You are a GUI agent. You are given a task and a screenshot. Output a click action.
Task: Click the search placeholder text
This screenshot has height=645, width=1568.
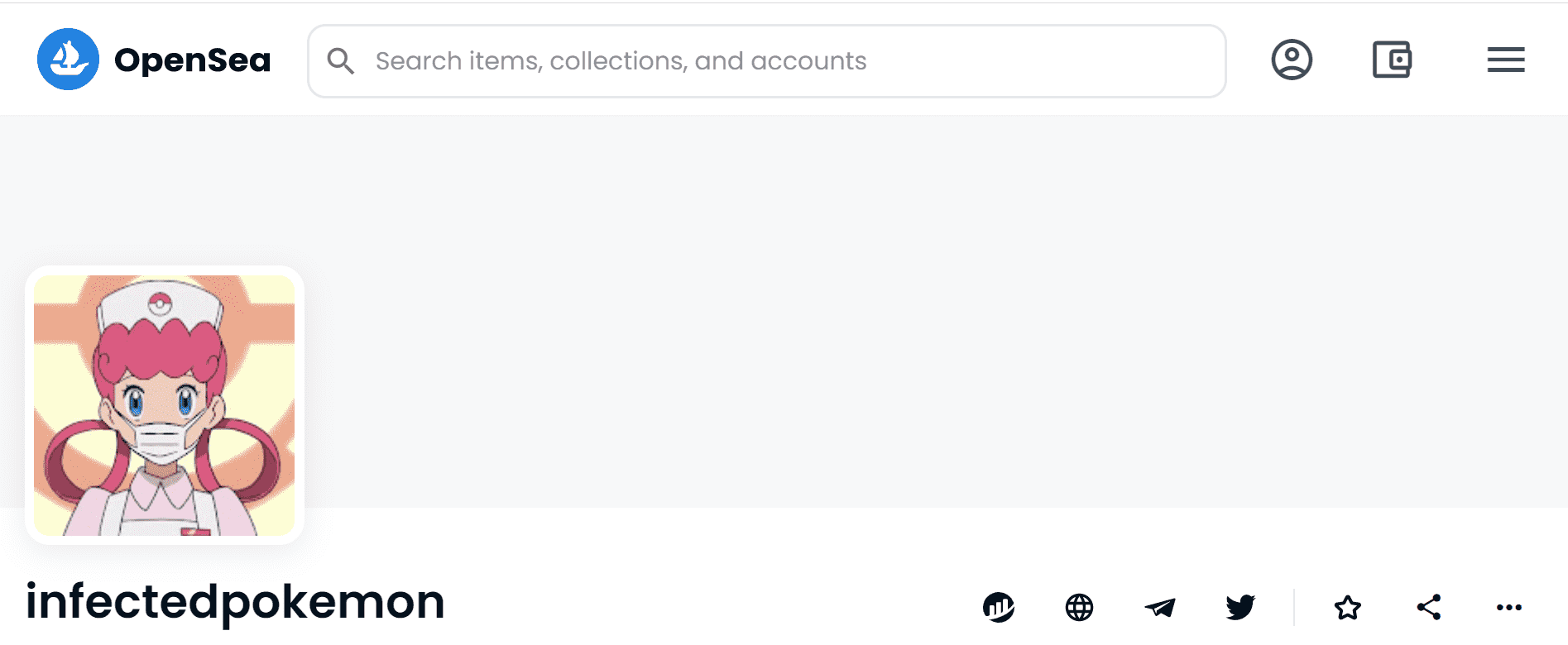[x=621, y=61]
